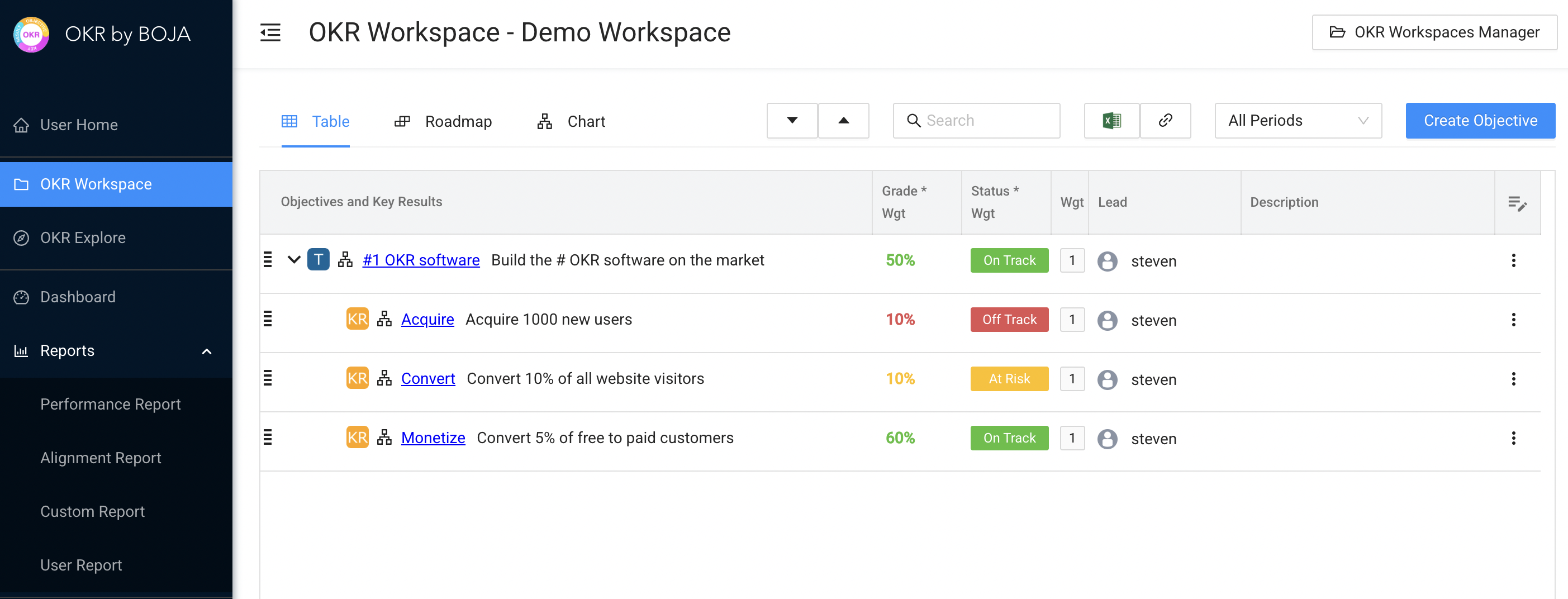The image size is (1568, 599).
Task: Open the Acquire key result link
Action: click(427, 319)
